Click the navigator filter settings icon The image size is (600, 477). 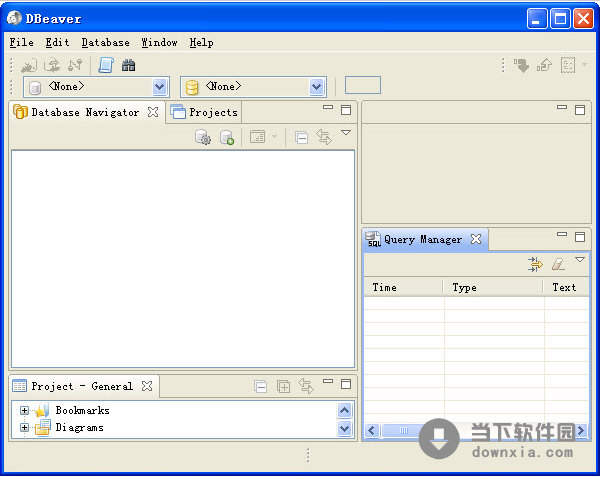[257, 137]
